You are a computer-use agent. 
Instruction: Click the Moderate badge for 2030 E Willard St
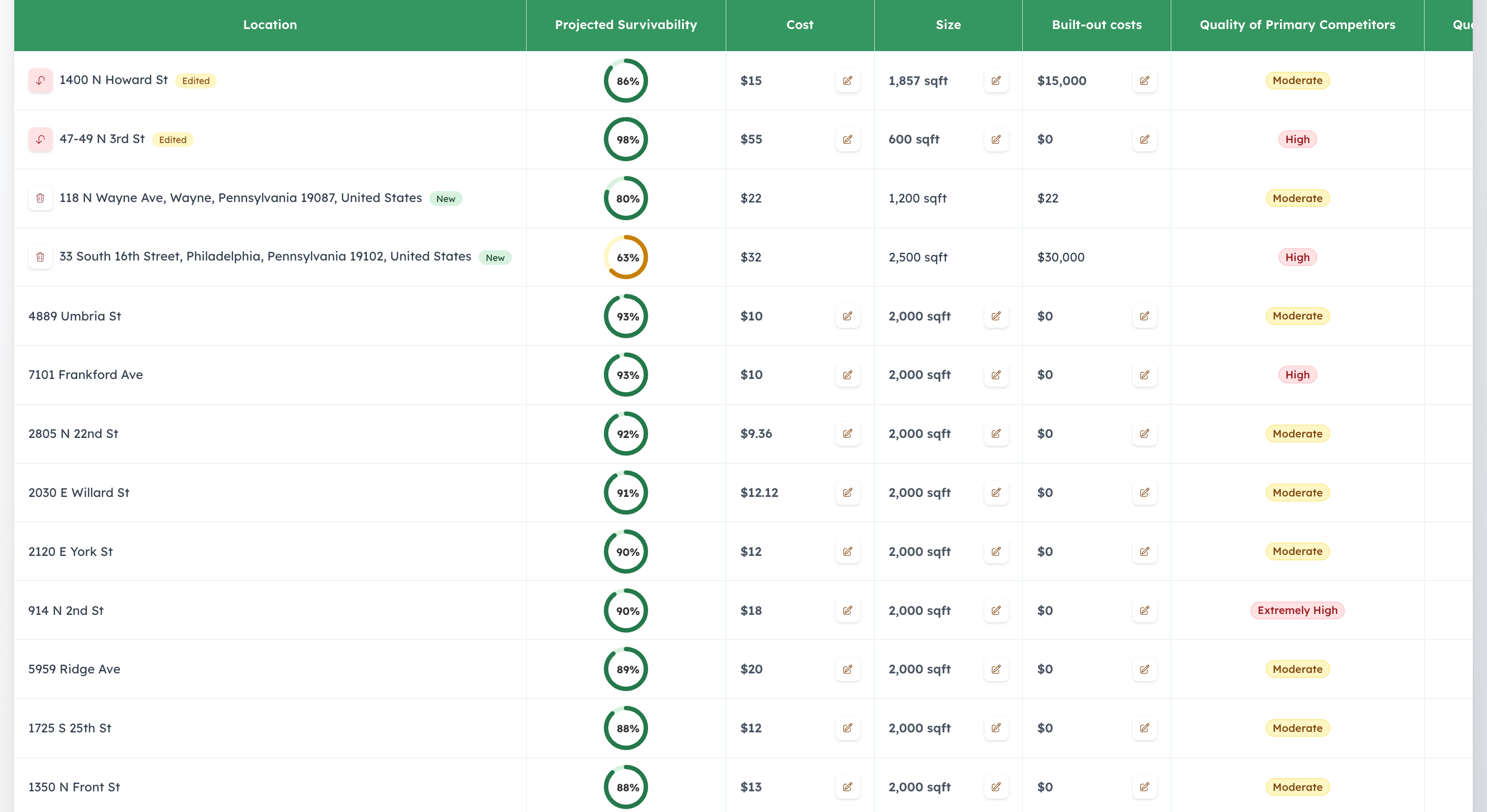pos(1297,493)
